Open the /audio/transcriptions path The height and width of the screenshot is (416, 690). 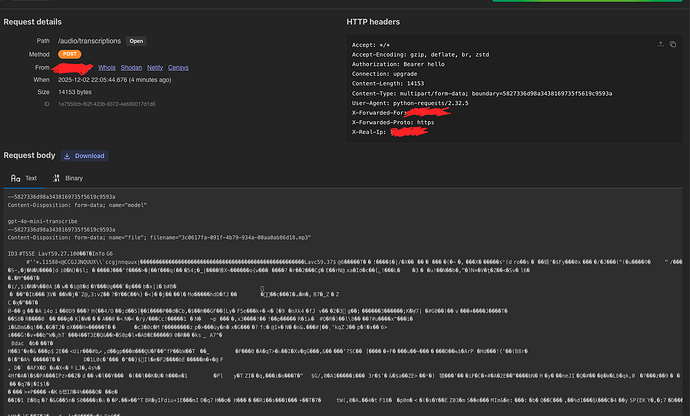coord(136,41)
